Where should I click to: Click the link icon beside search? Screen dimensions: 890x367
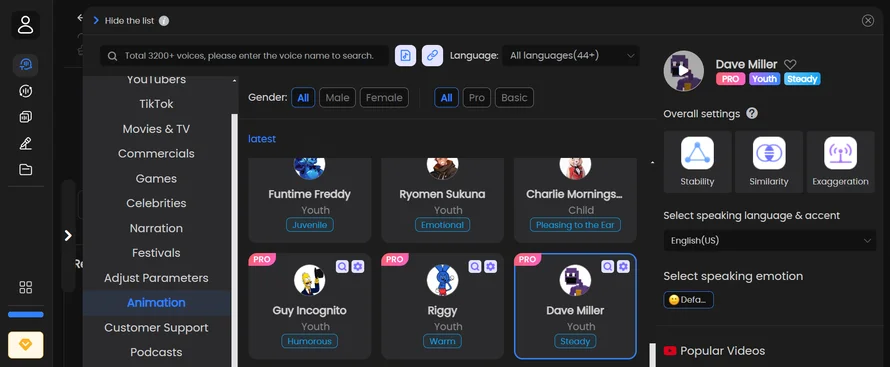(x=432, y=56)
